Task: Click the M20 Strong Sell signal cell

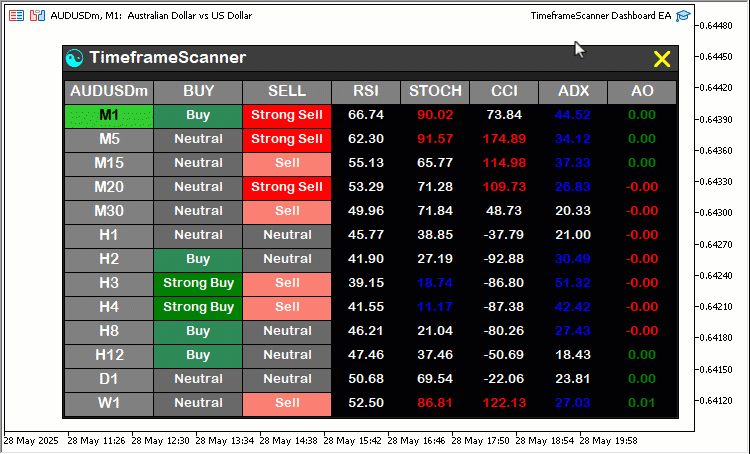Action: [287, 188]
